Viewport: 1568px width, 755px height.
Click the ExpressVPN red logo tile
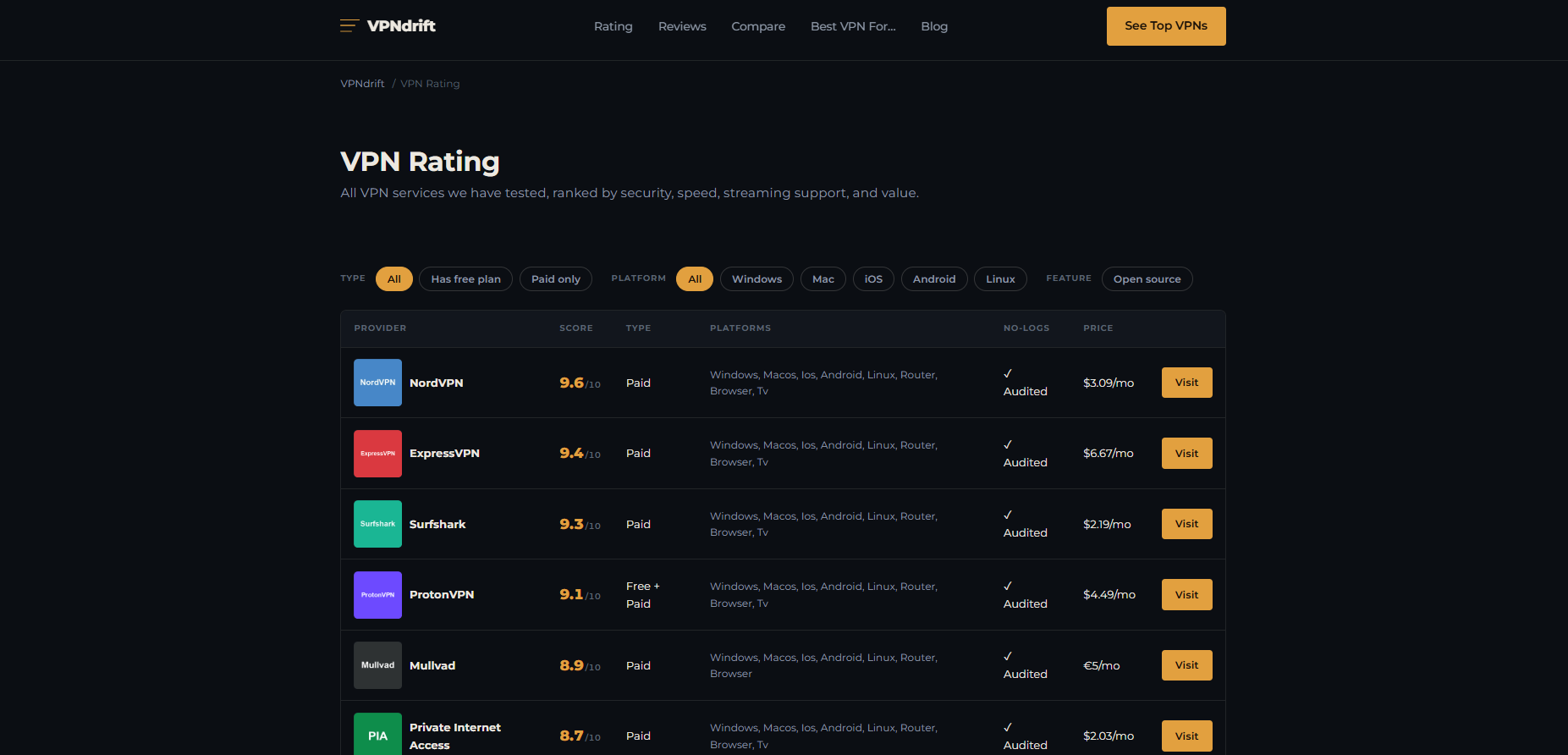[377, 454]
